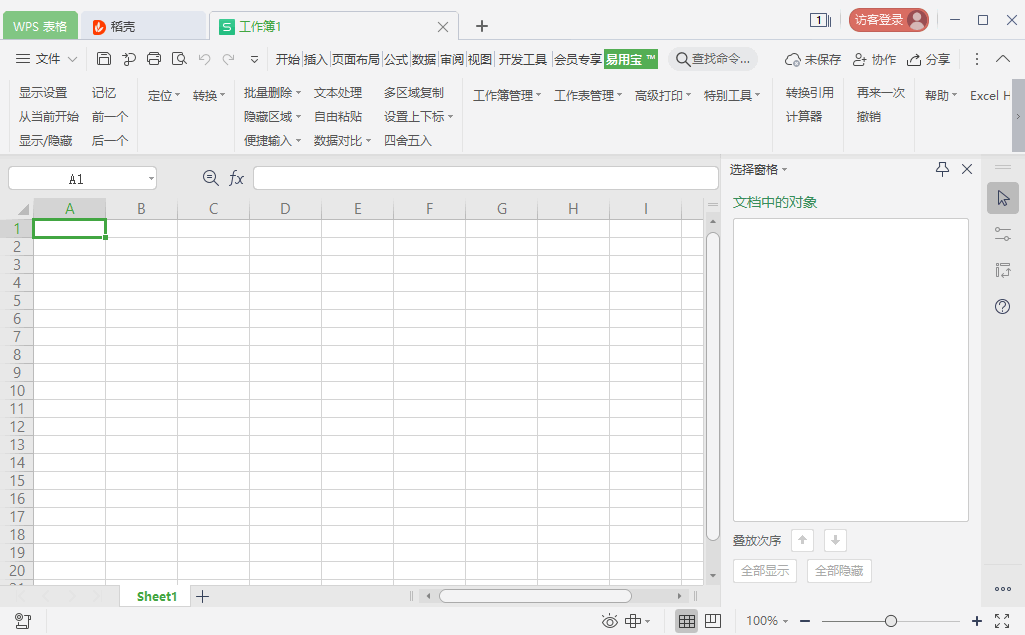The width and height of the screenshot is (1025, 635).
Task: Switch to the 稻壳 tab
Action: click(143, 26)
